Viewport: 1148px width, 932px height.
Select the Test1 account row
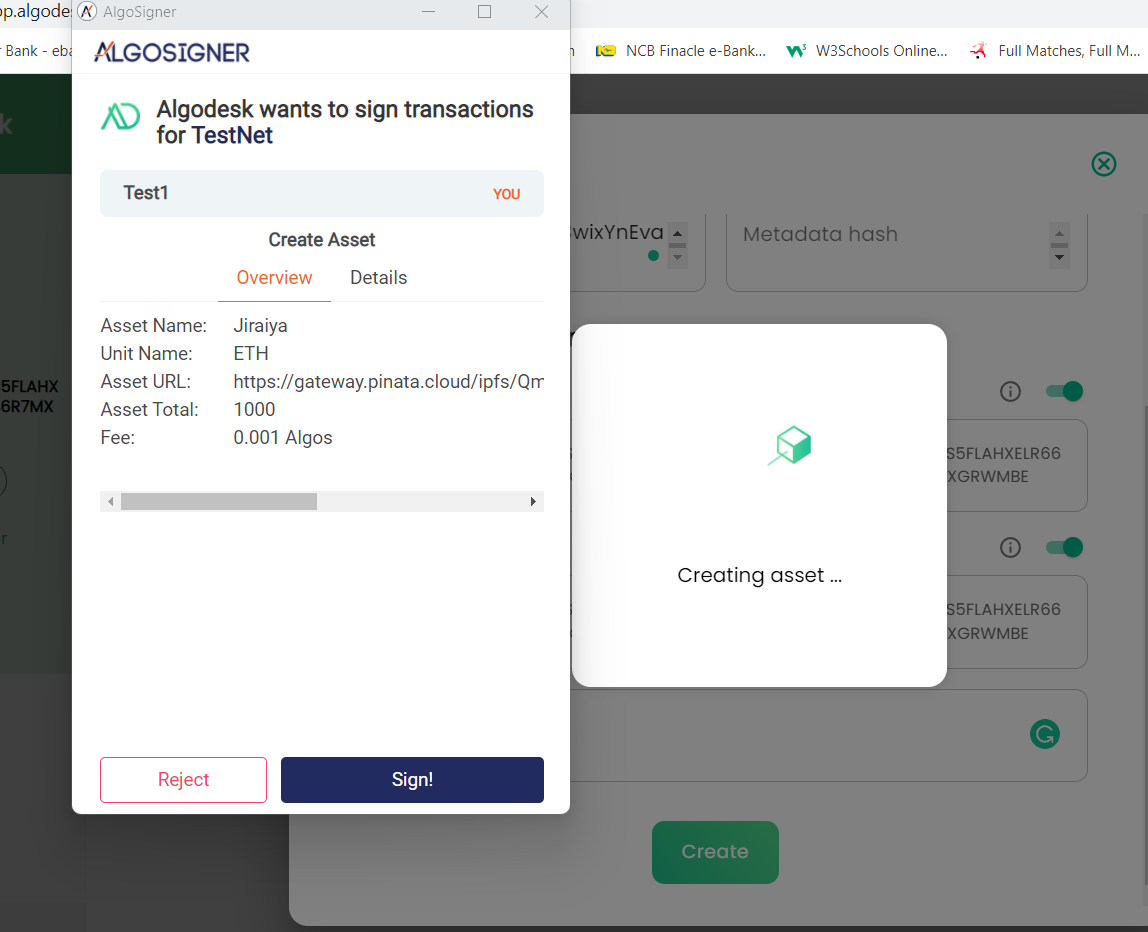coord(321,193)
